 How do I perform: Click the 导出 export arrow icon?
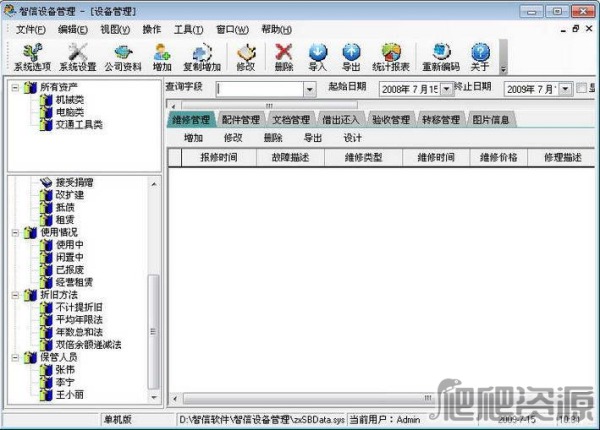click(x=351, y=57)
